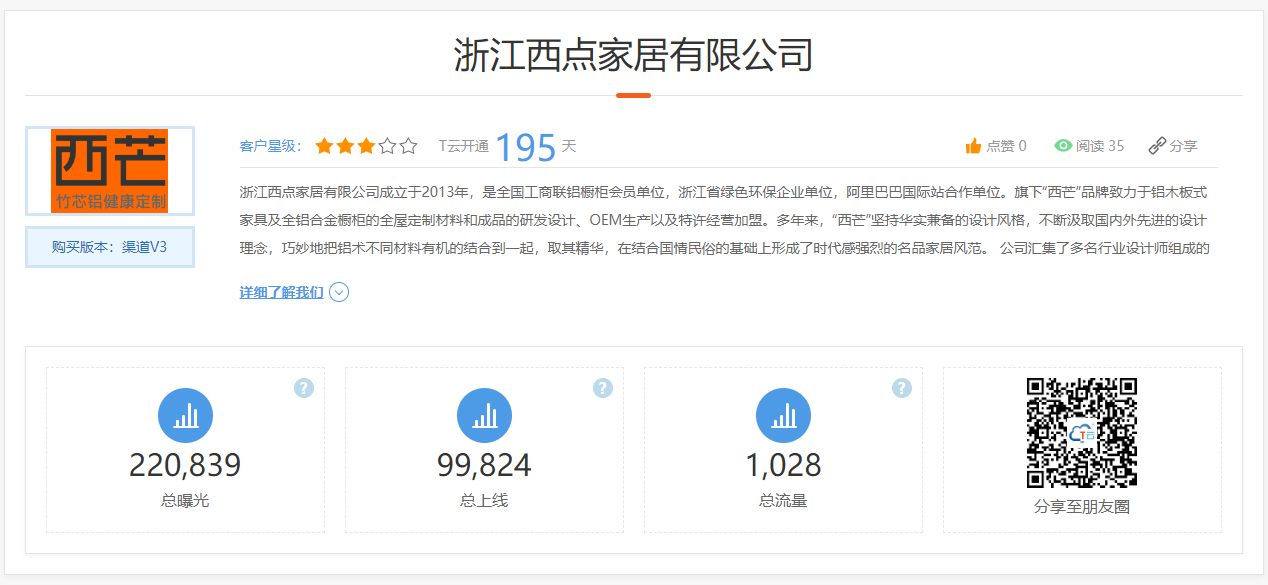Click the chain-link 分享 icon
This screenshot has width=1268, height=585.
pos(1157,146)
